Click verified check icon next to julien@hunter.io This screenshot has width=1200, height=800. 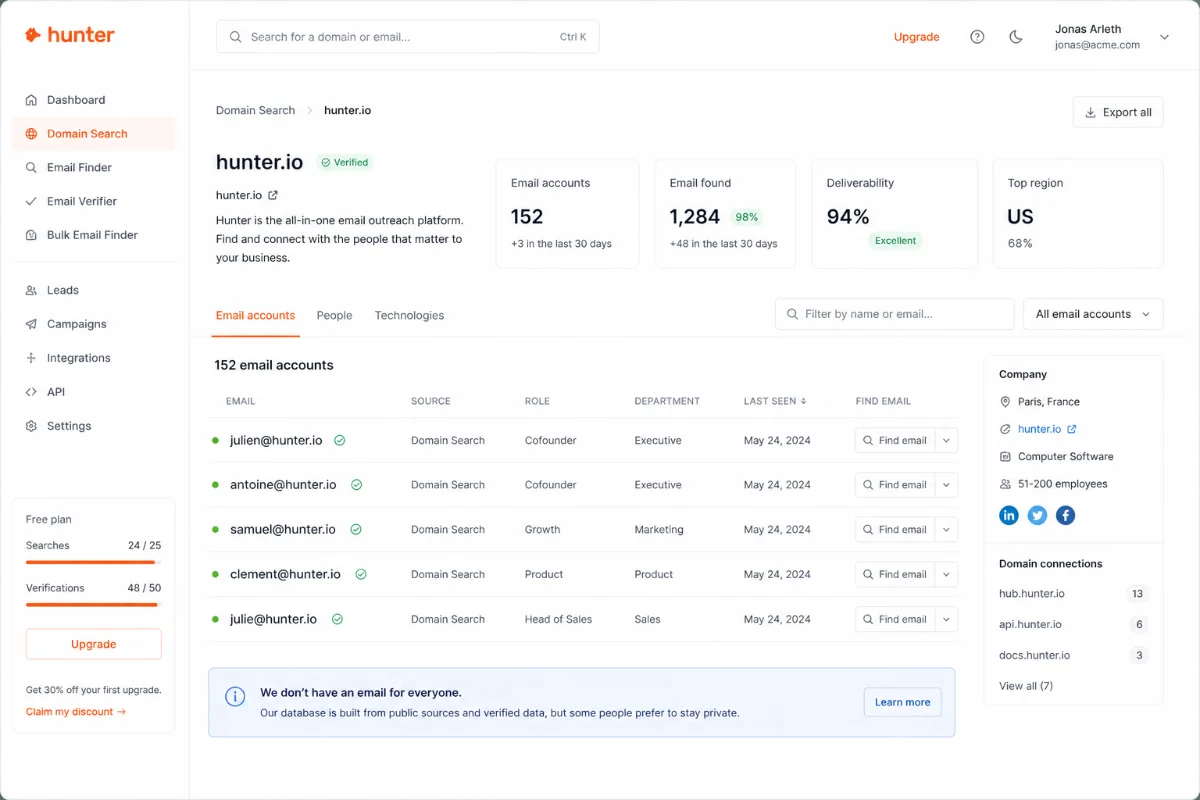[340, 440]
